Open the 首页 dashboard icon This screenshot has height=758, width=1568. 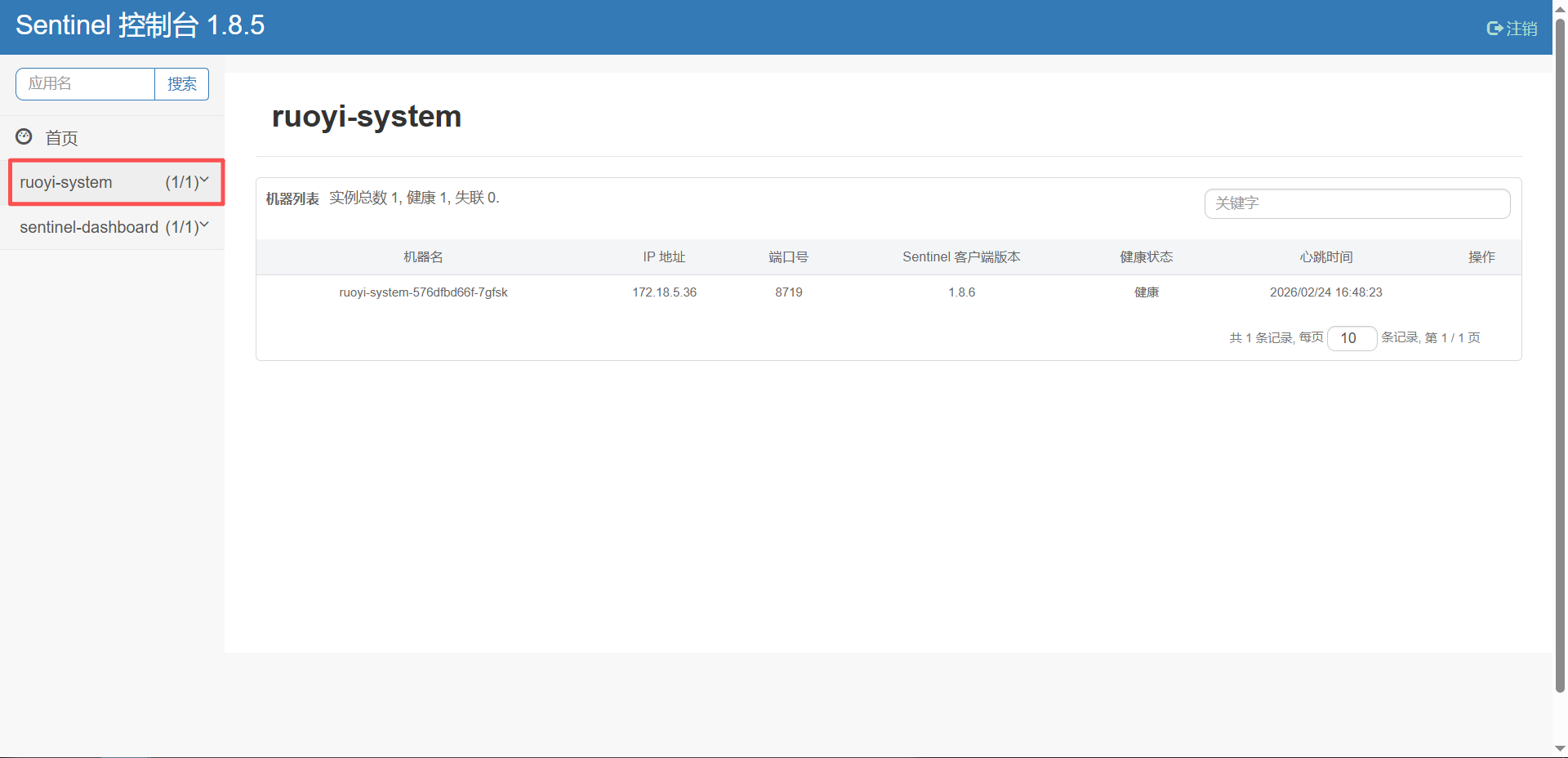click(24, 136)
